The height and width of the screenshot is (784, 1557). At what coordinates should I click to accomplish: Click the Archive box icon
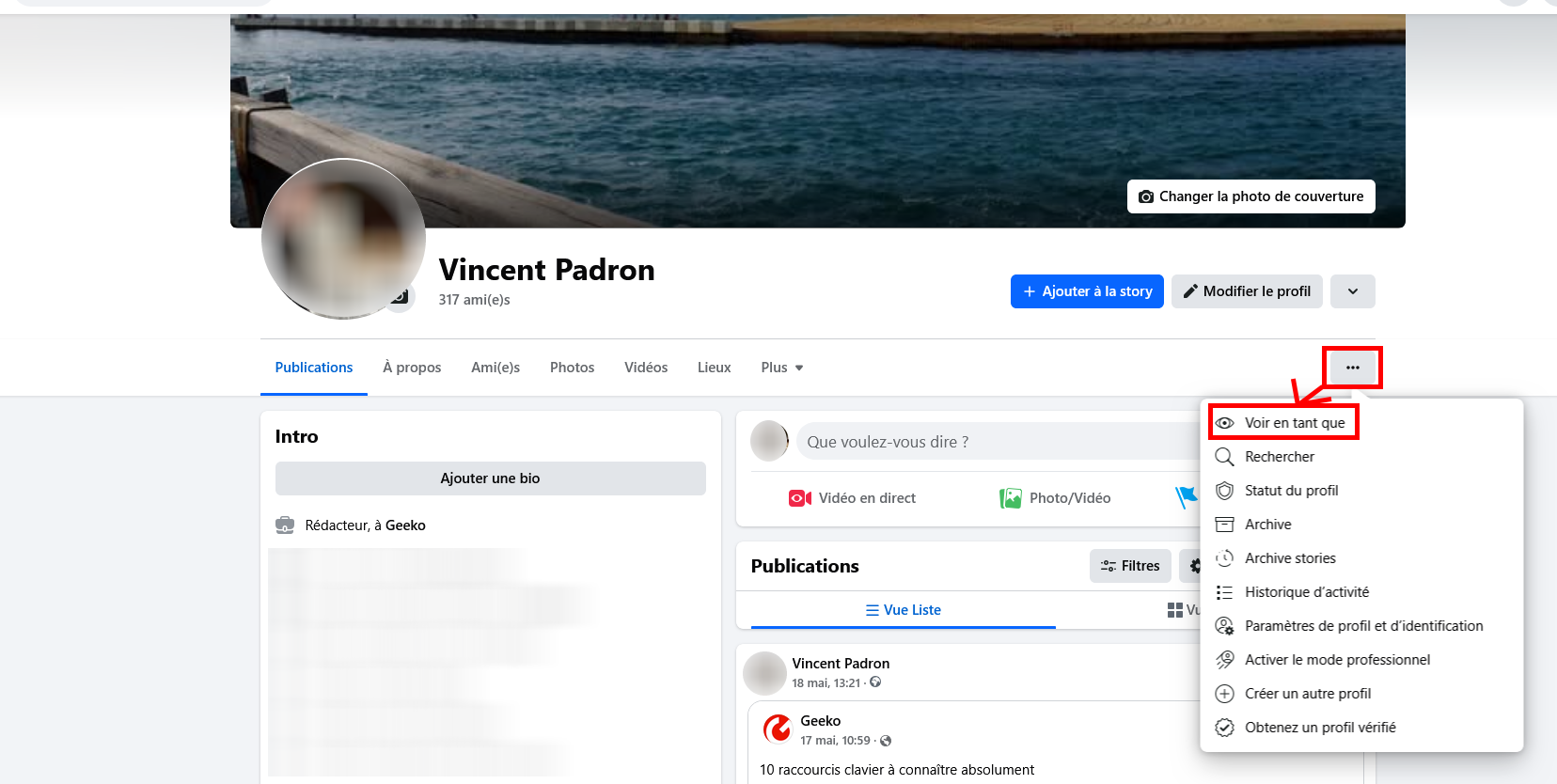1224,525
